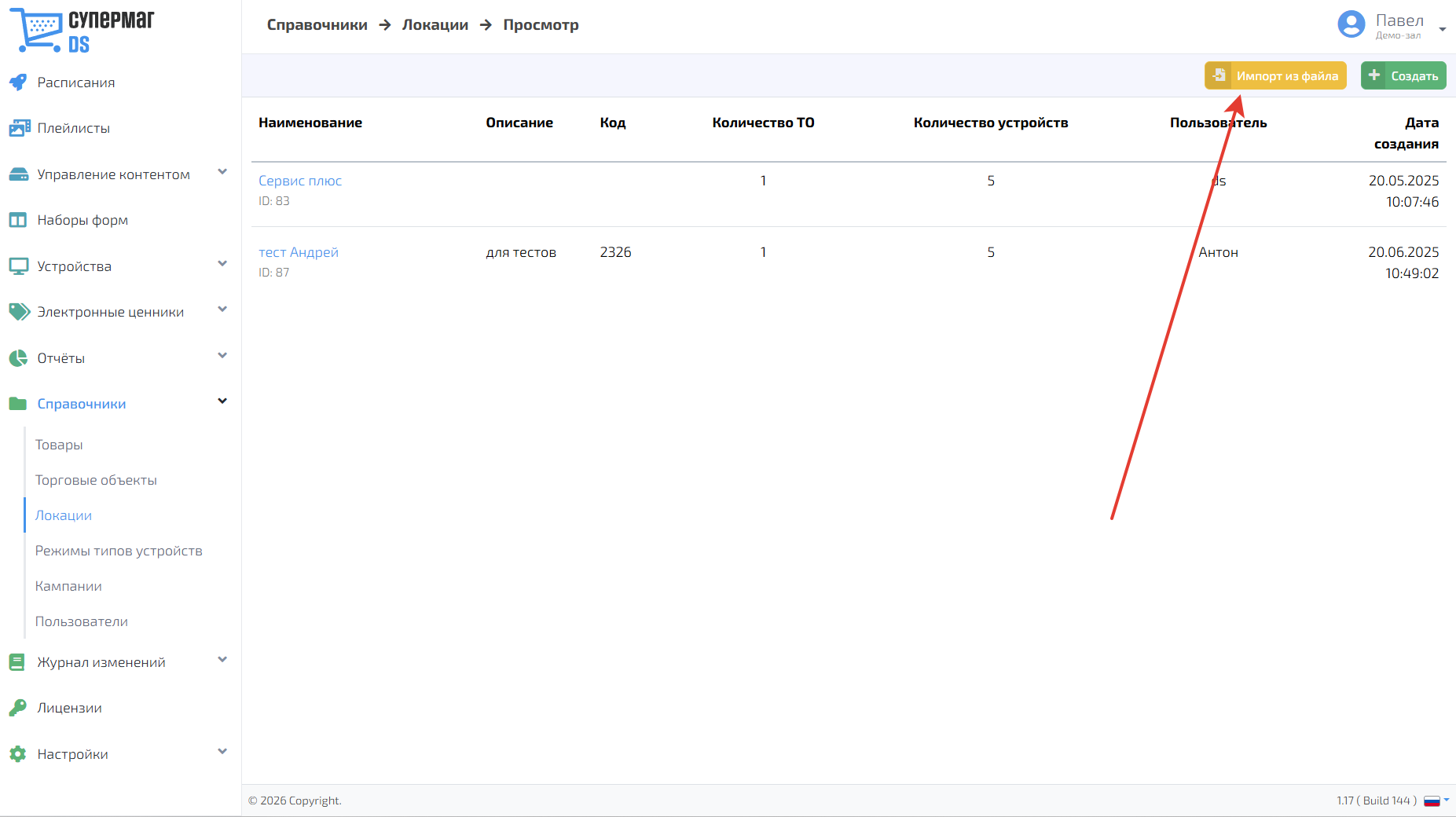Click the gear icon for Настройки
Screen dimensions: 1456x817
coord(18,754)
